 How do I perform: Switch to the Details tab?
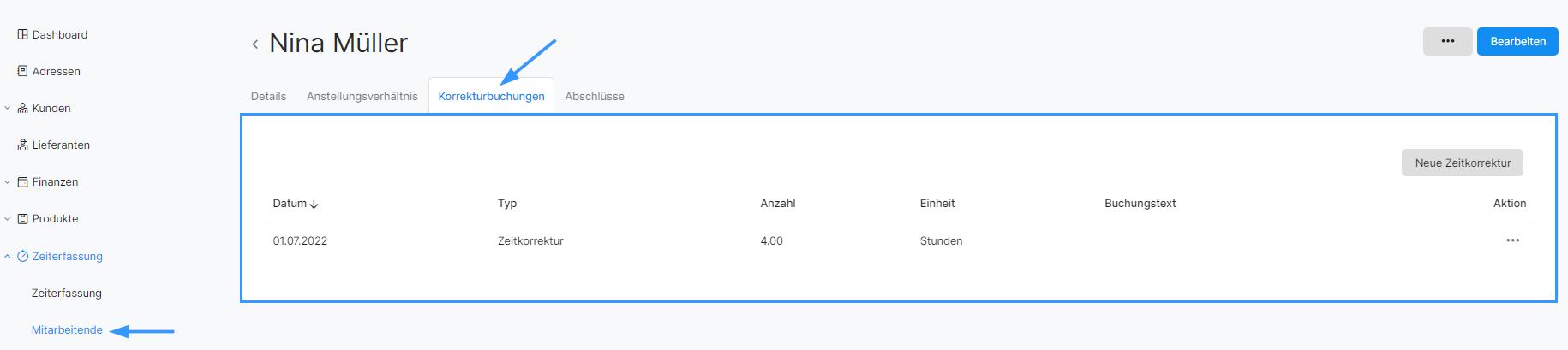(268, 96)
